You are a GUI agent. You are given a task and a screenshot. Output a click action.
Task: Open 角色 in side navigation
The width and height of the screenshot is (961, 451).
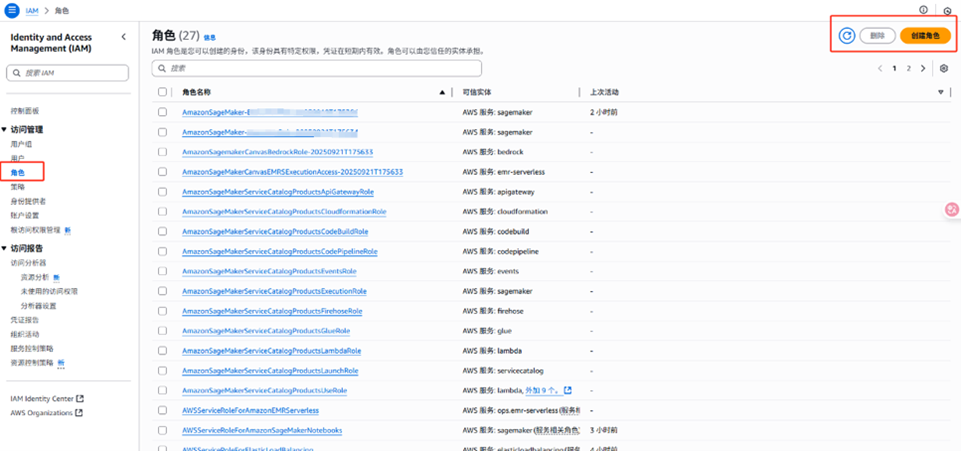18,173
